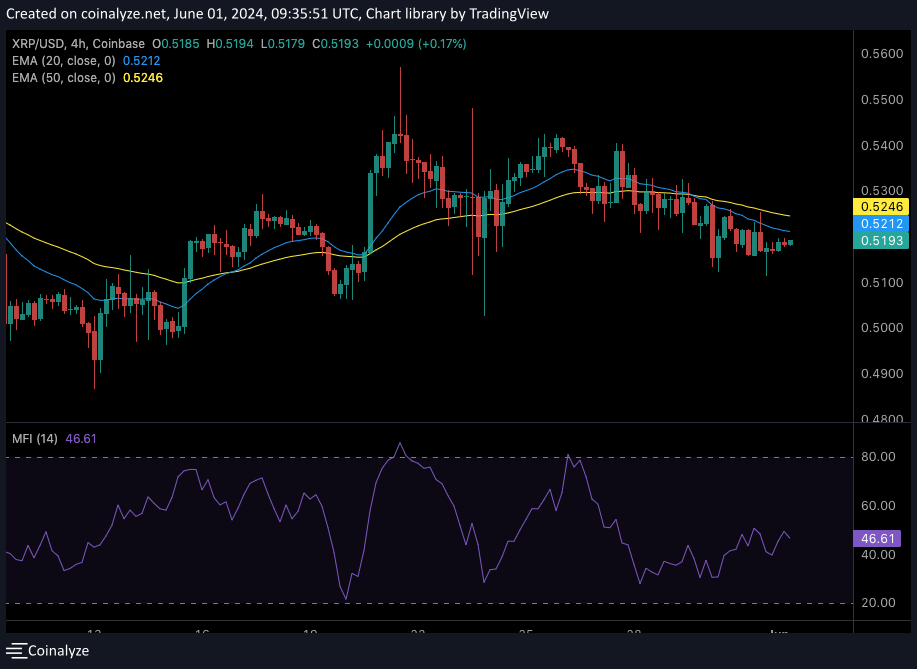Image resolution: width=917 pixels, height=669 pixels.
Task: Click the EMA (50, close, 0) legend
Action: [x=62, y=77]
